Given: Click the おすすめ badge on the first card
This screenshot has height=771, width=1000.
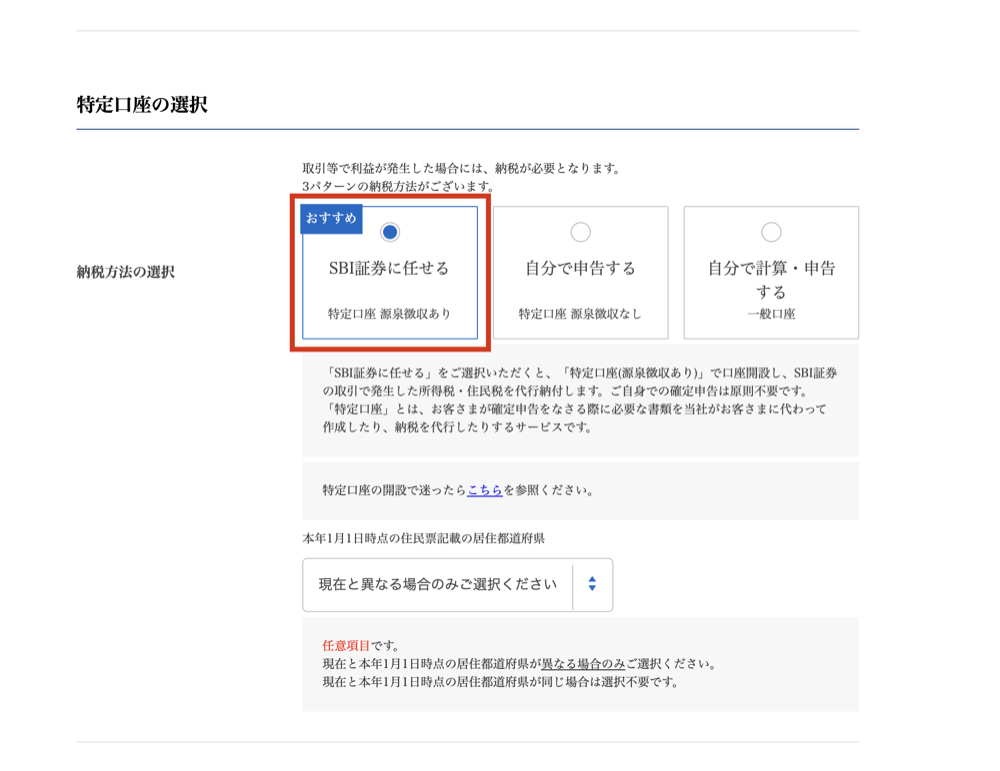Looking at the screenshot, I should click(x=331, y=219).
